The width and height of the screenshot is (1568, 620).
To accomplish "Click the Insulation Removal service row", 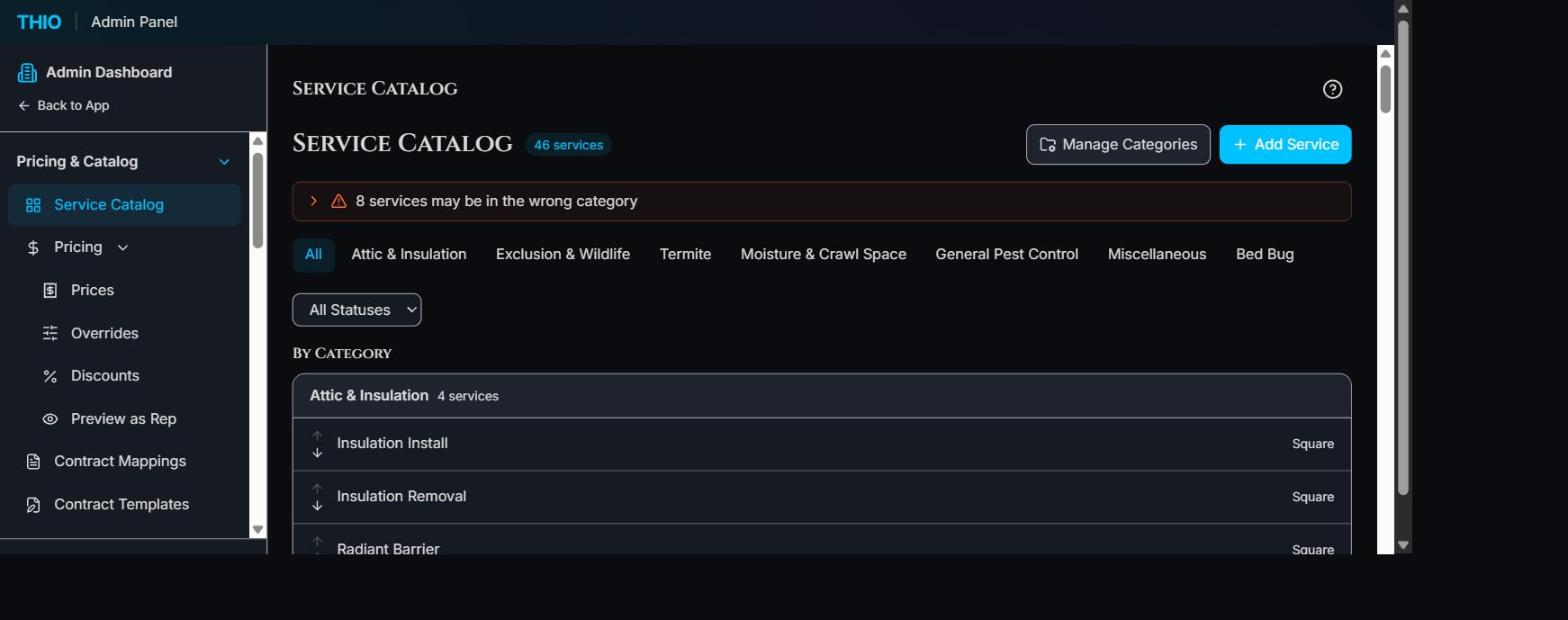I will coord(821,497).
